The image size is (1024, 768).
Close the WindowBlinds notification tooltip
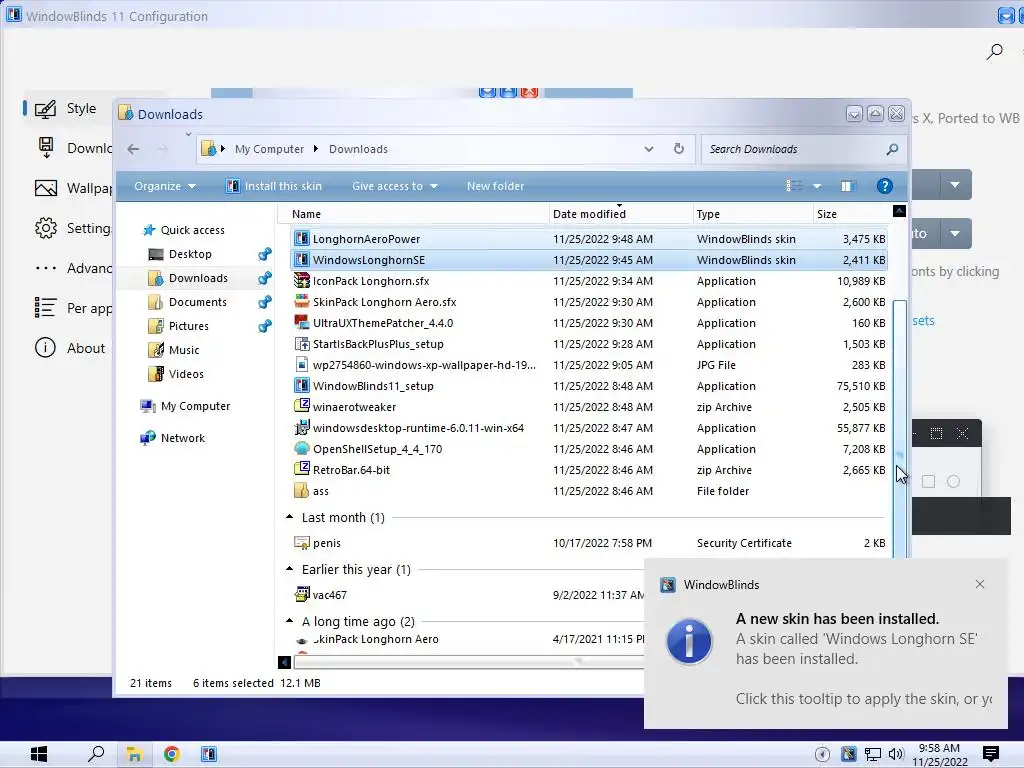(x=980, y=584)
